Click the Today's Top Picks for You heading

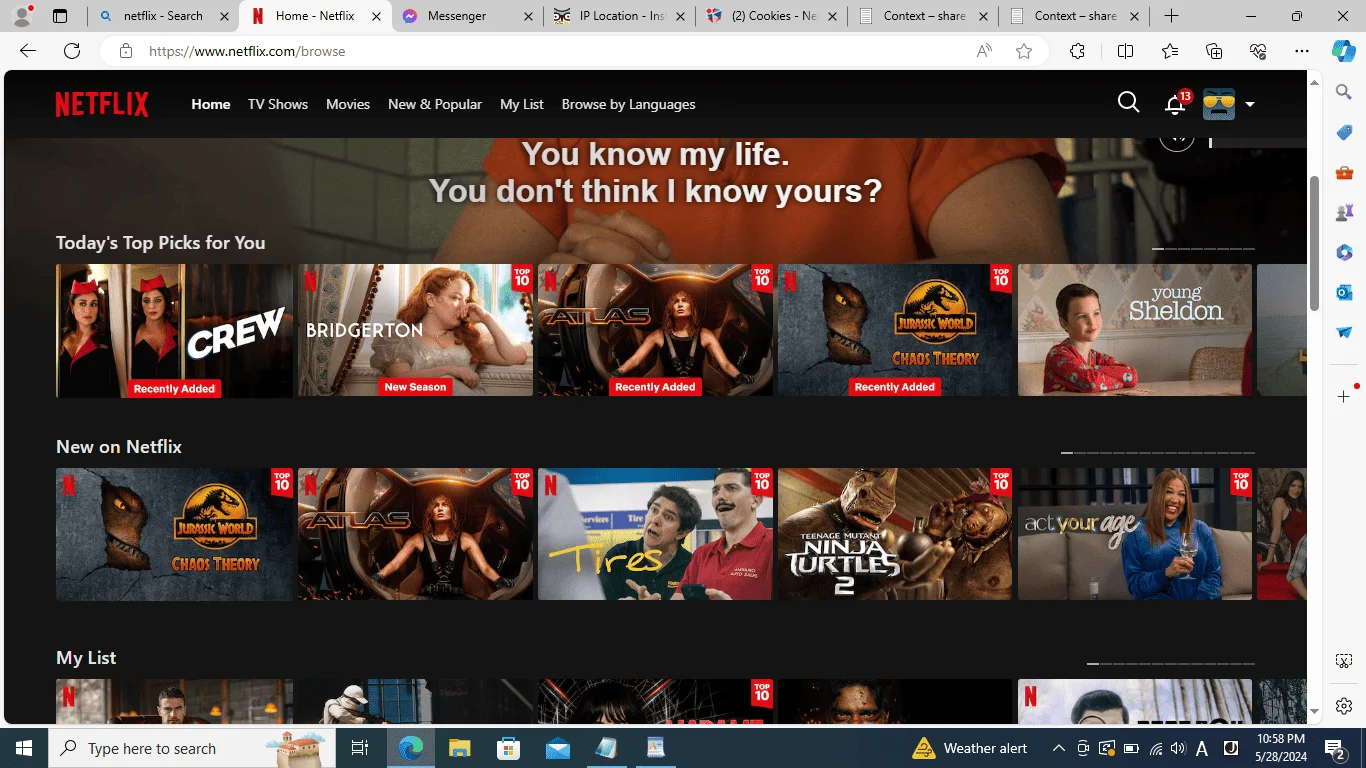click(x=160, y=243)
